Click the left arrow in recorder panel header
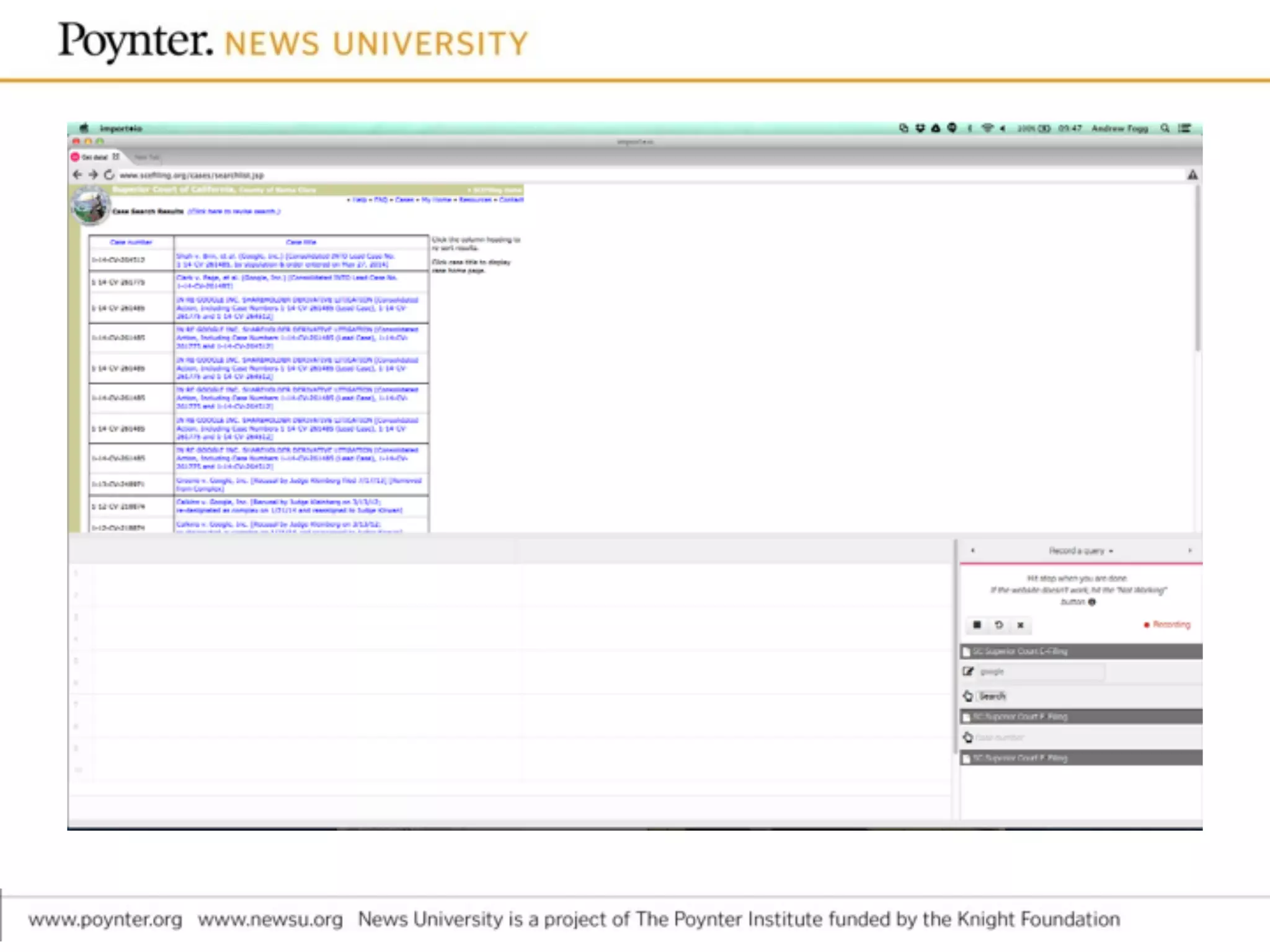1270x952 pixels. point(972,550)
